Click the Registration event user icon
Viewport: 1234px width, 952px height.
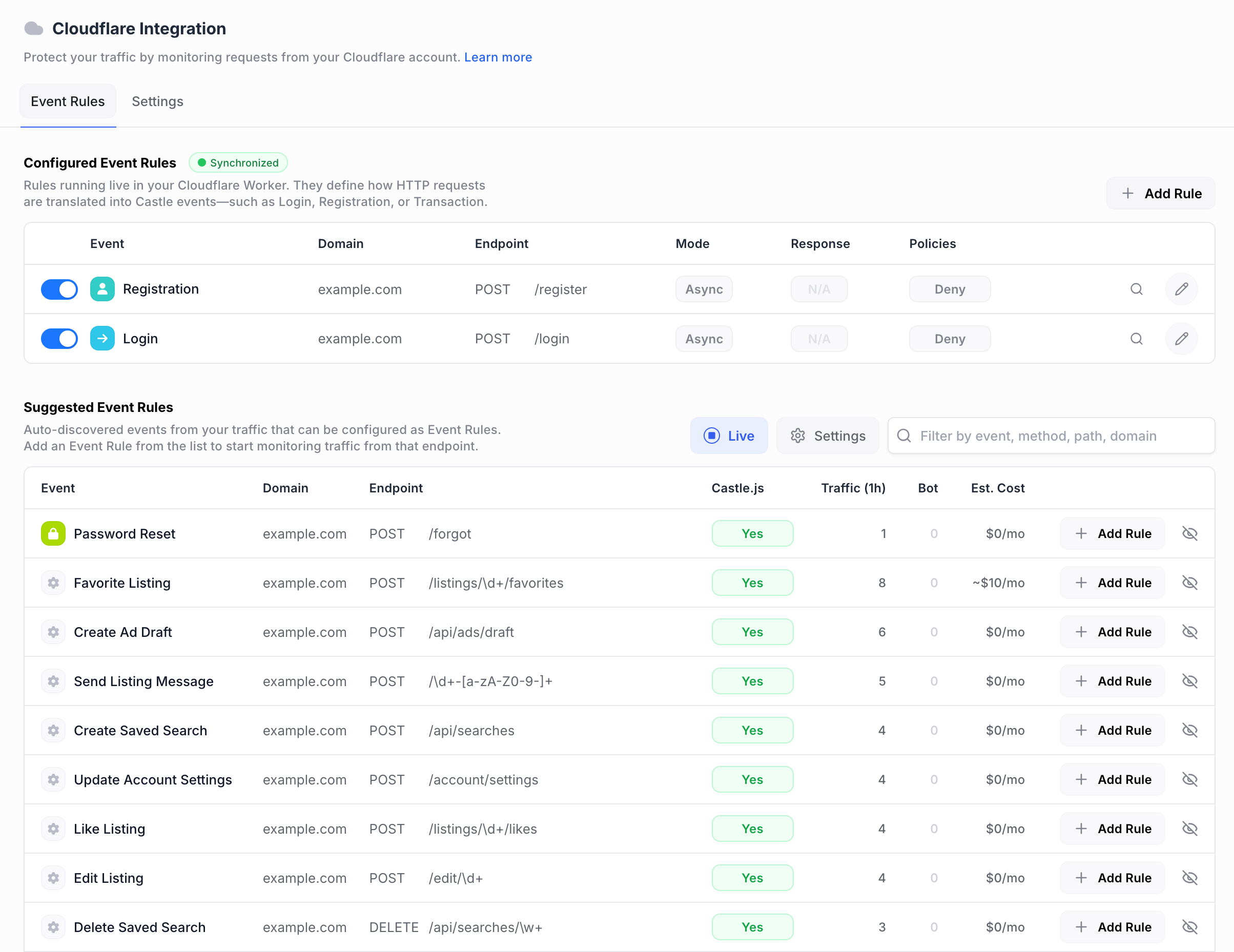(x=102, y=289)
